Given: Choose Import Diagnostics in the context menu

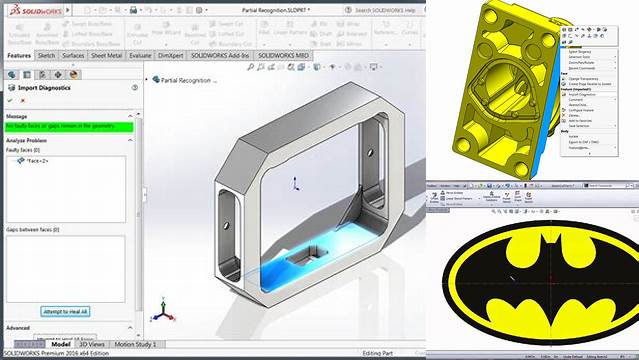Looking at the screenshot, I should point(582,95).
